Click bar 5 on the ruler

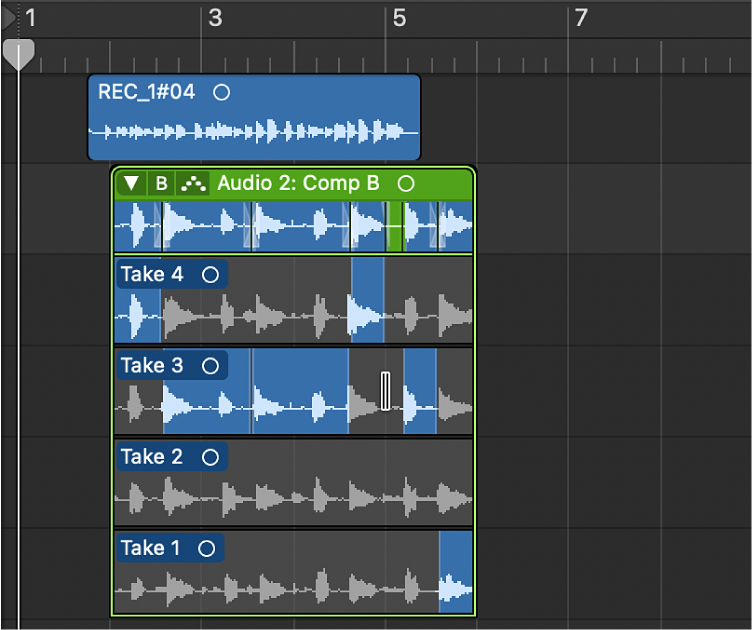tap(400, 18)
